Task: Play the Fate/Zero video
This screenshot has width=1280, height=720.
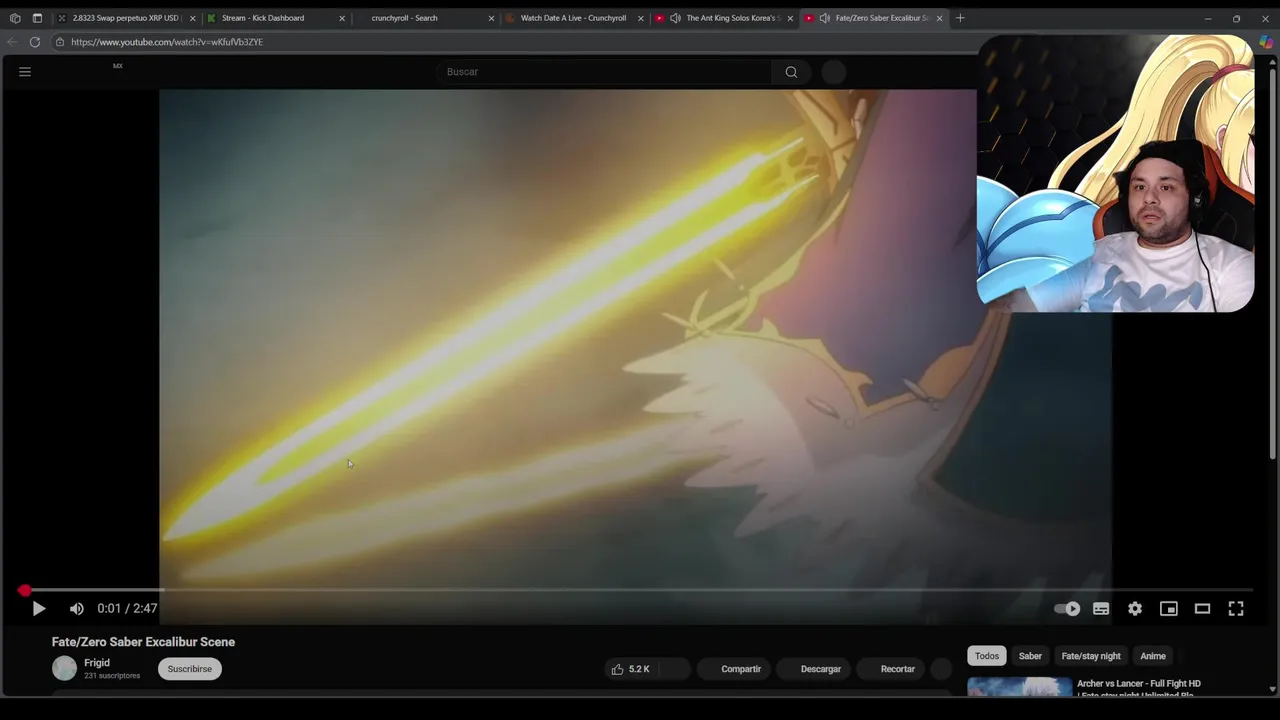Action: coord(38,608)
